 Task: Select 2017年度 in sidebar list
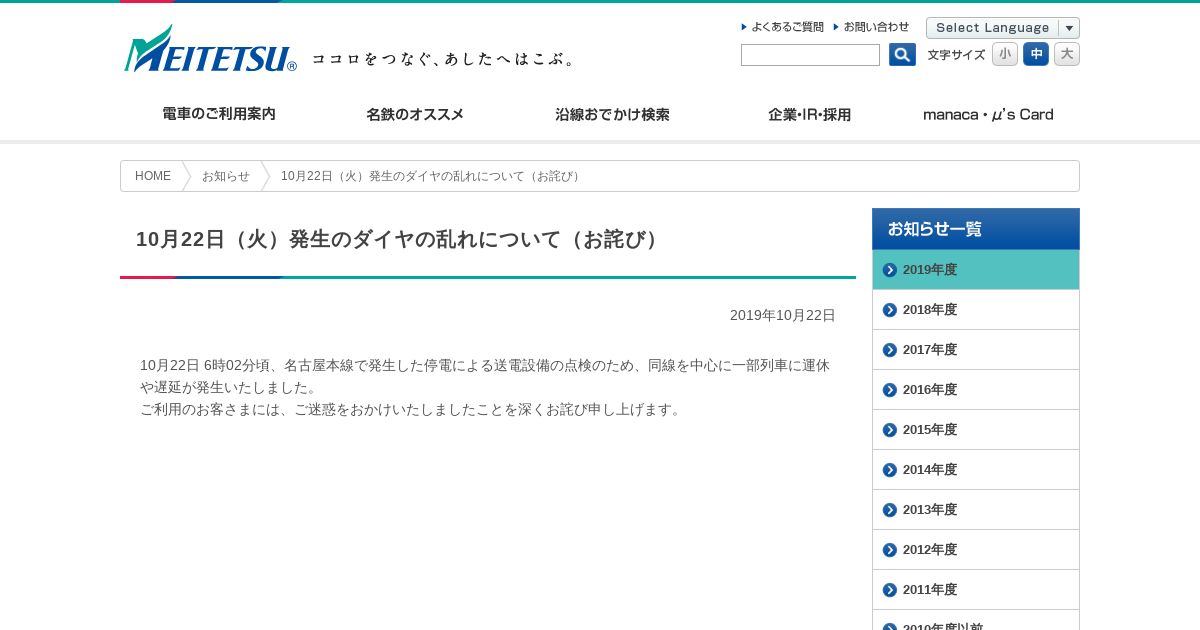point(976,350)
